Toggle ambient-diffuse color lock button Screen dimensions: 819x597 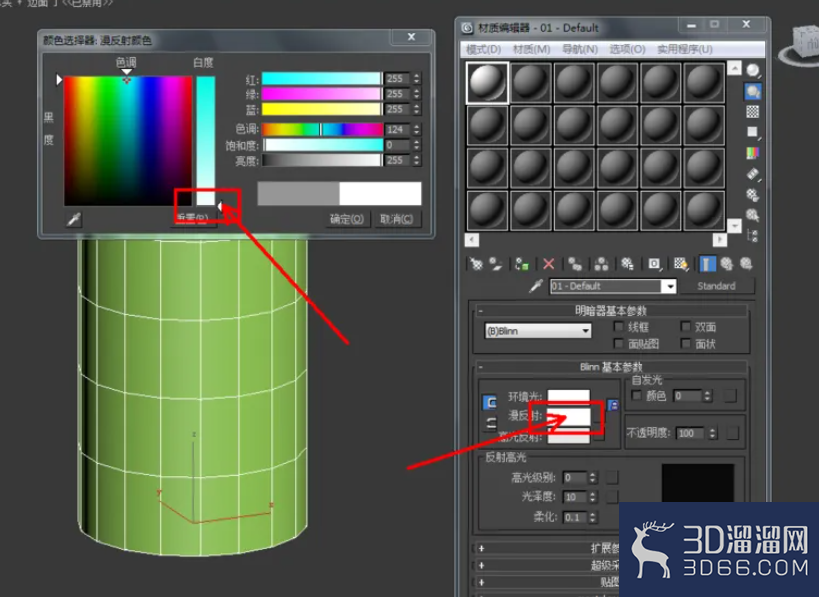pyautogui.click(x=490, y=402)
